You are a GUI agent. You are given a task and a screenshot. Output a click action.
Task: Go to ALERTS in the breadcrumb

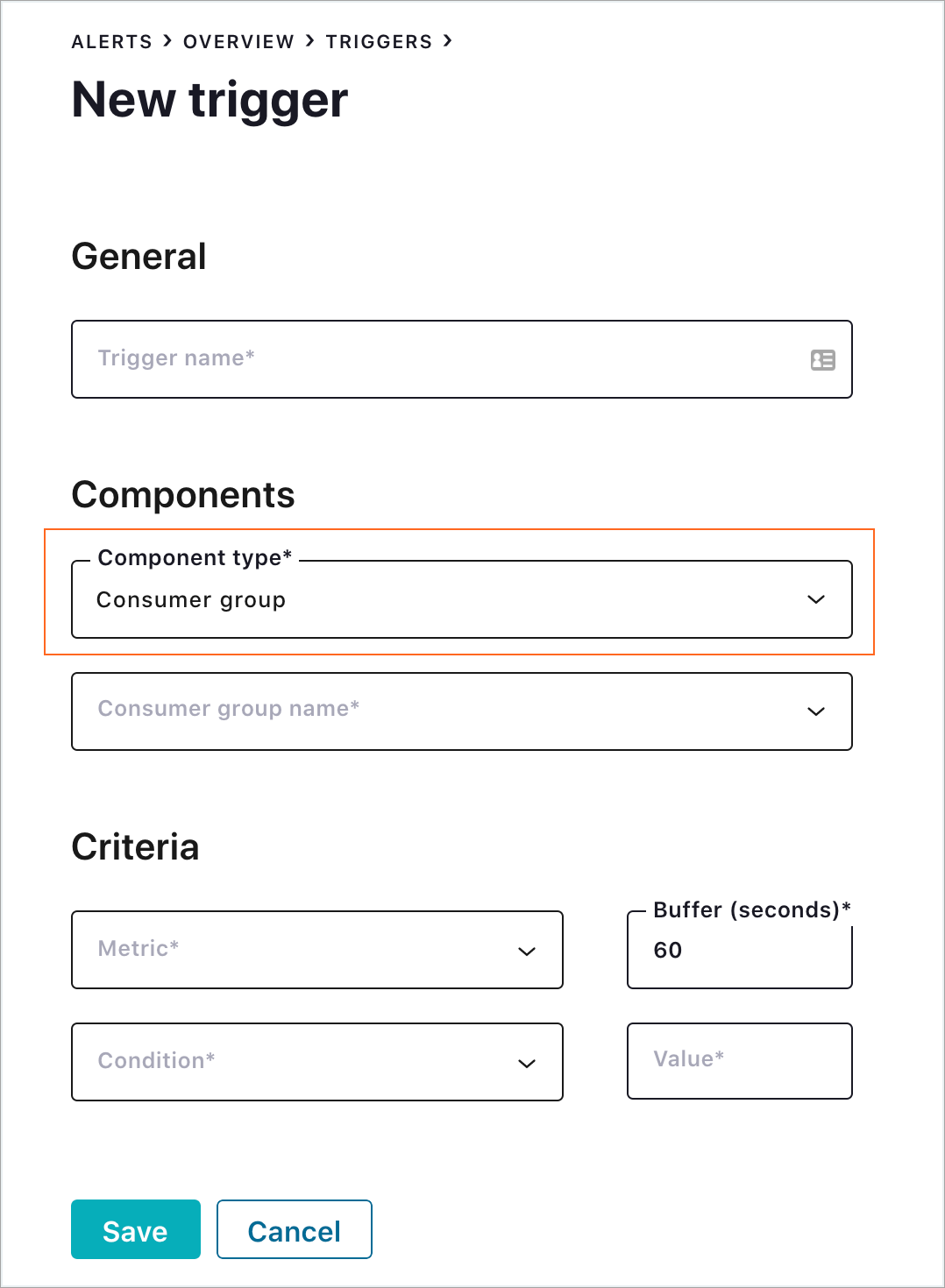tap(111, 42)
